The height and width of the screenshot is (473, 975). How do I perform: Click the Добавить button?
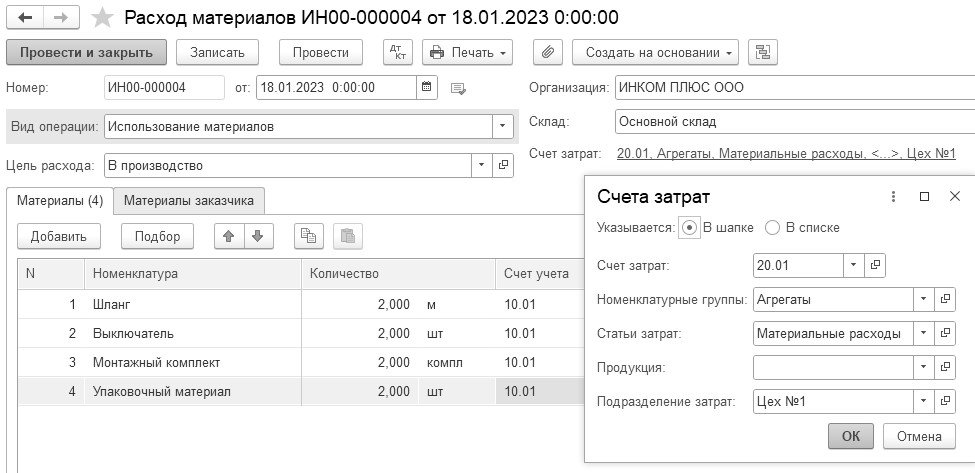pos(59,236)
